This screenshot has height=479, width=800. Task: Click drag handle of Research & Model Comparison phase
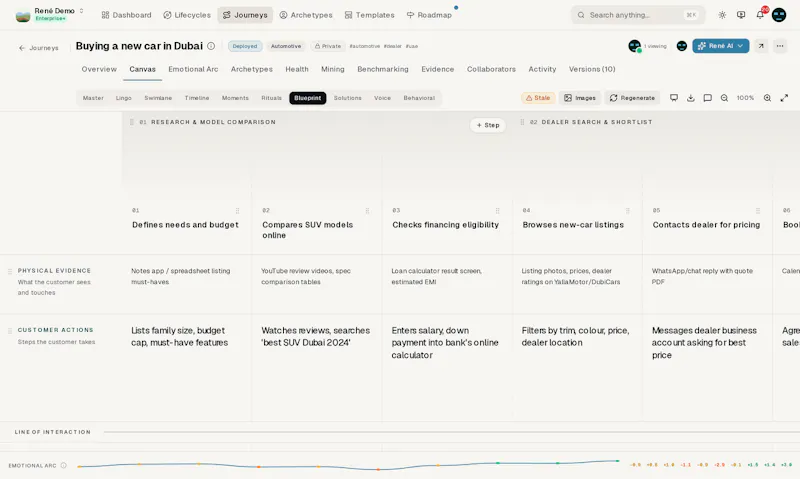click(x=132, y=122)
